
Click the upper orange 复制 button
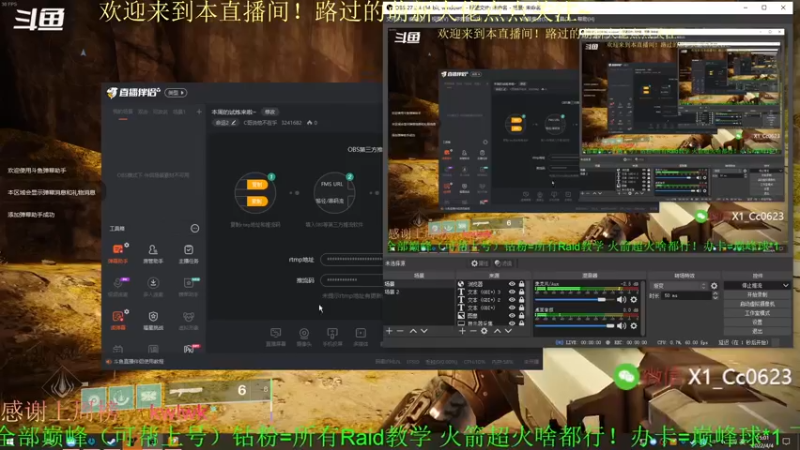point(257,185)
